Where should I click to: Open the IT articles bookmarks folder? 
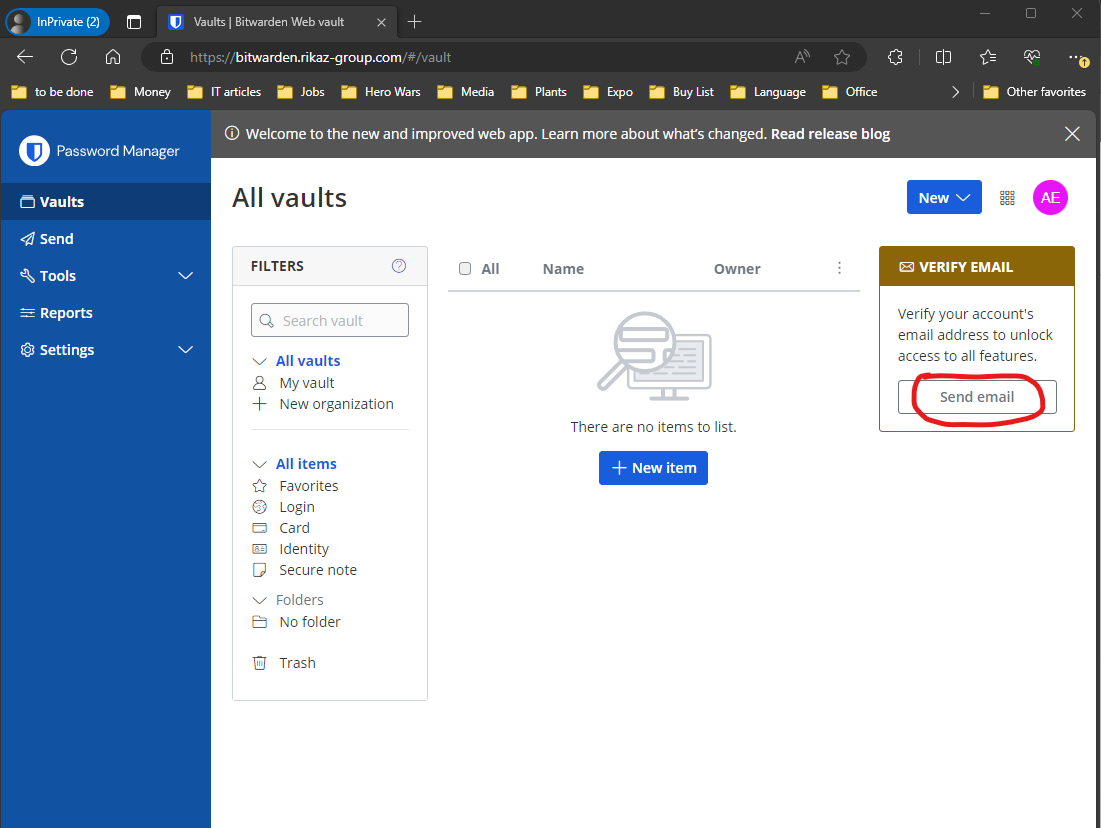(224, 92)
